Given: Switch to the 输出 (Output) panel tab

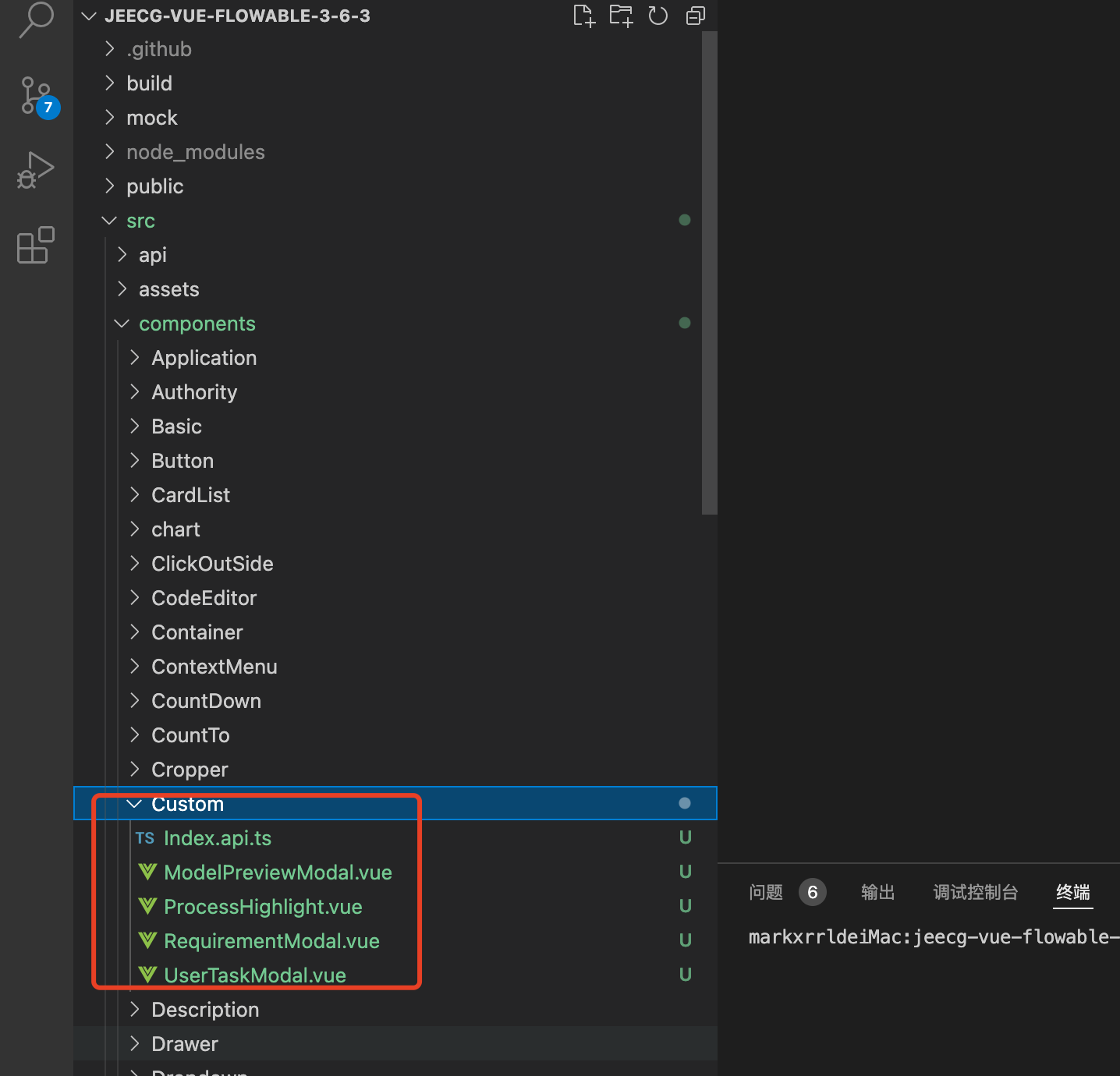Looking at the screenshot, I should pyautogui.click(x=877, y=892).
